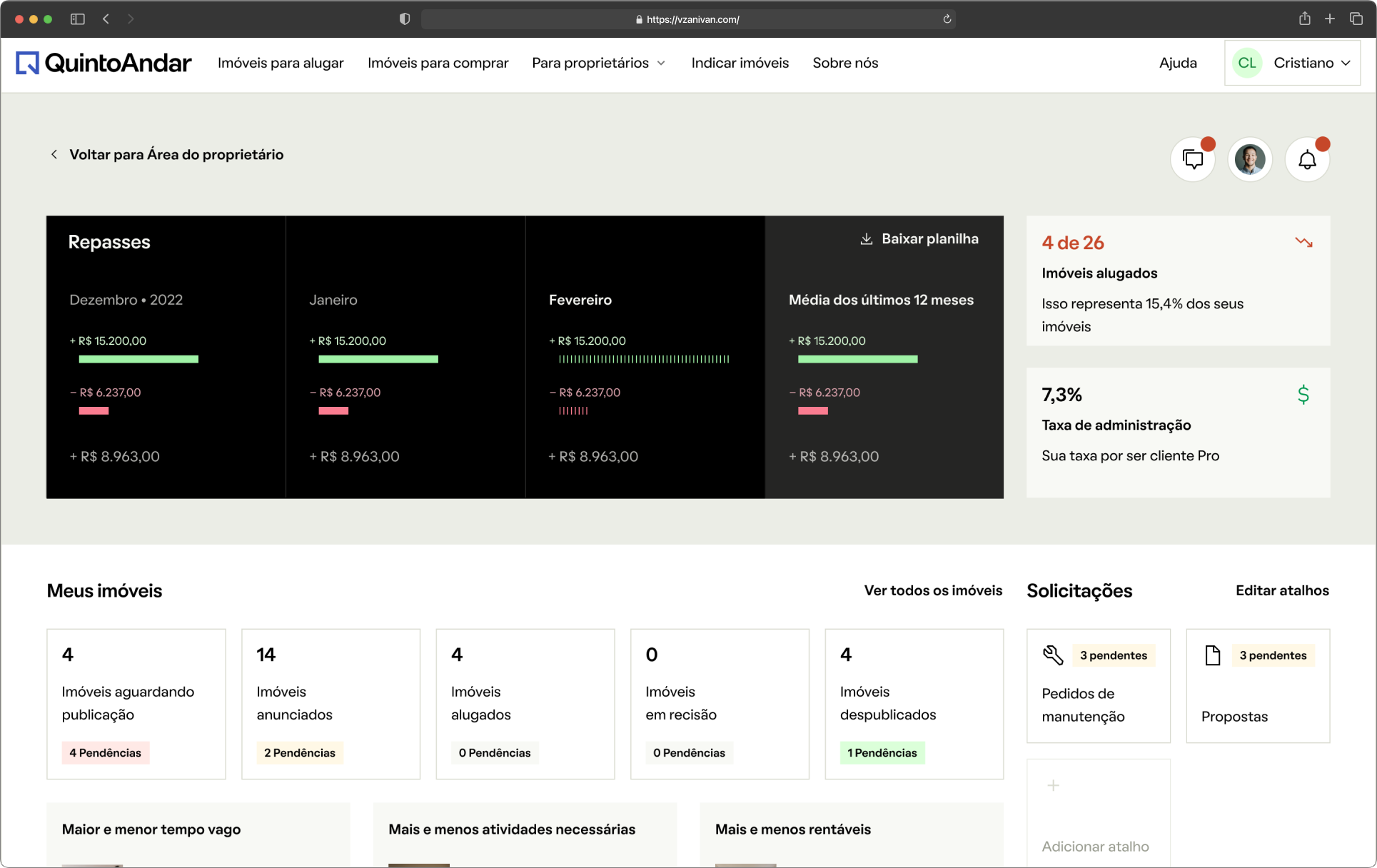
Task: Click Ver todos os imóveis link
Action: pos(933,590)
